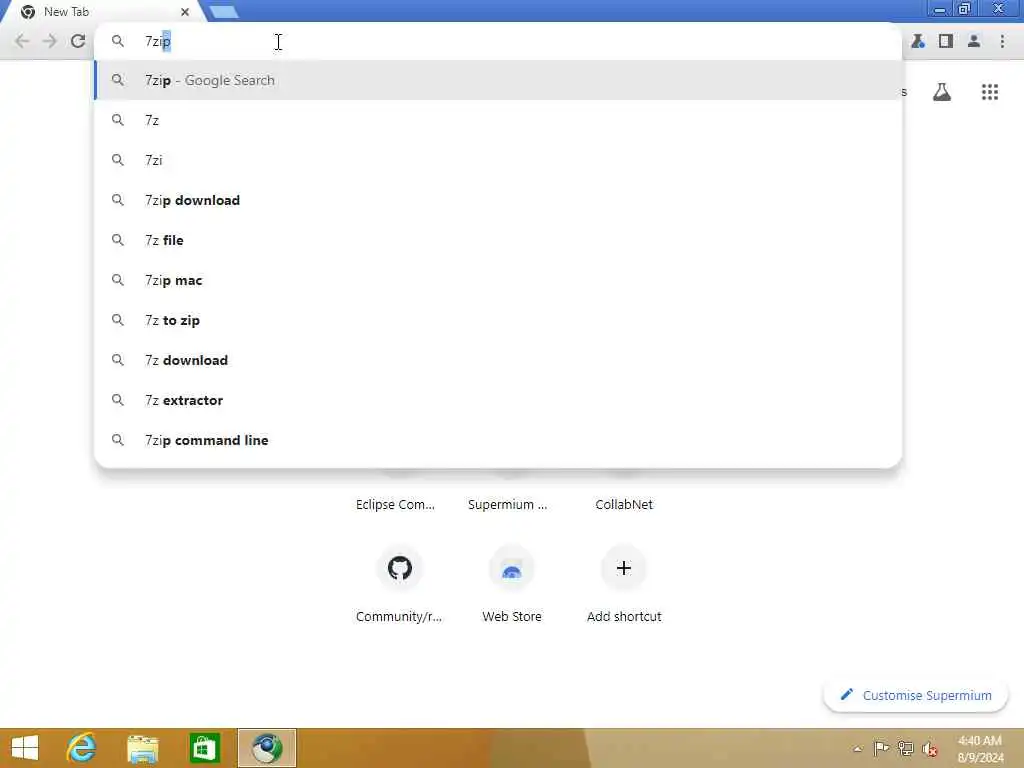Open the Windows Store taskbar icon

point(204,748)
